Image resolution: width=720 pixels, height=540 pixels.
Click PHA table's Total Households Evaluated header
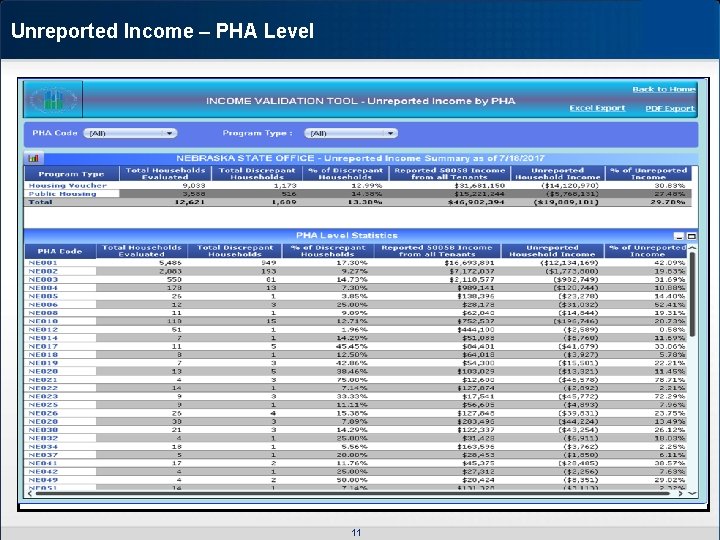point(142,251)
